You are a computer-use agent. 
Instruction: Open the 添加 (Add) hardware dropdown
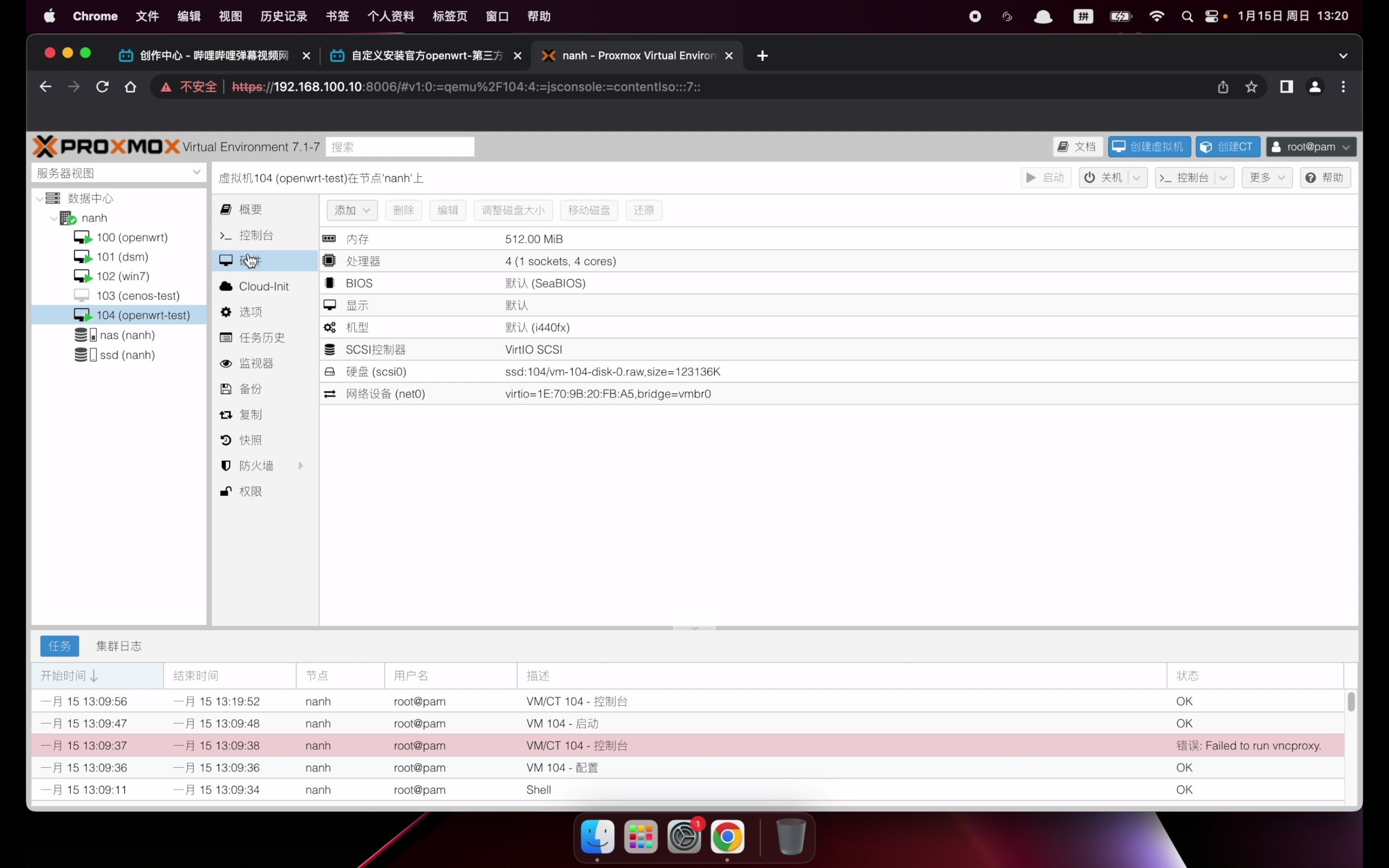pyautogui.click(x=351, y=210)
